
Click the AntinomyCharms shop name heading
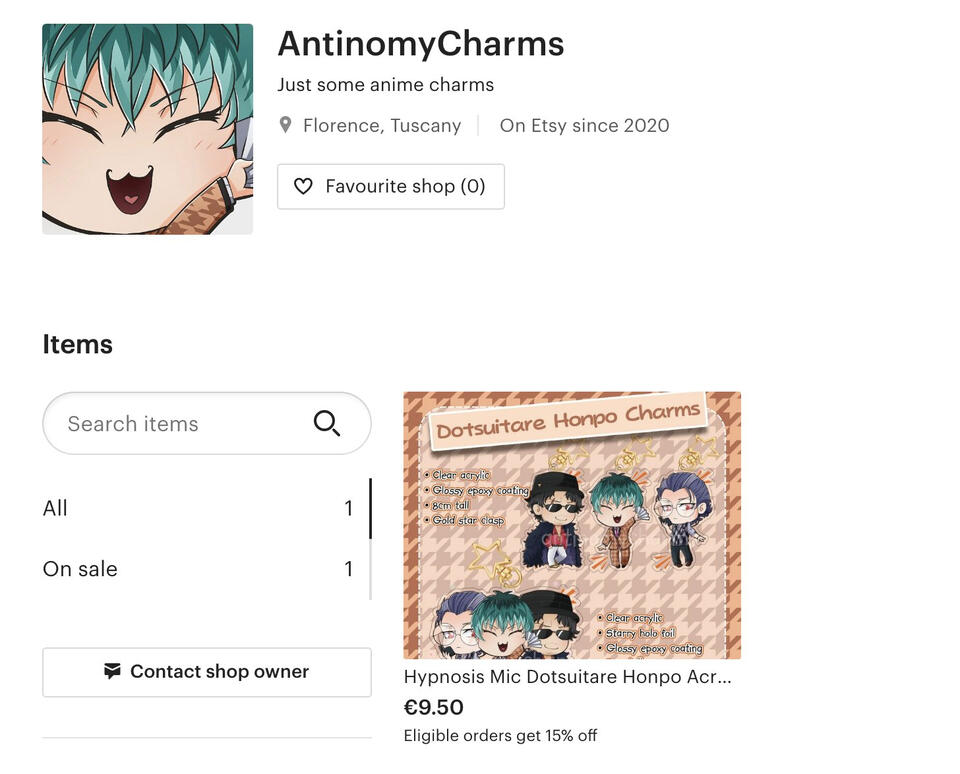point(421,44)
